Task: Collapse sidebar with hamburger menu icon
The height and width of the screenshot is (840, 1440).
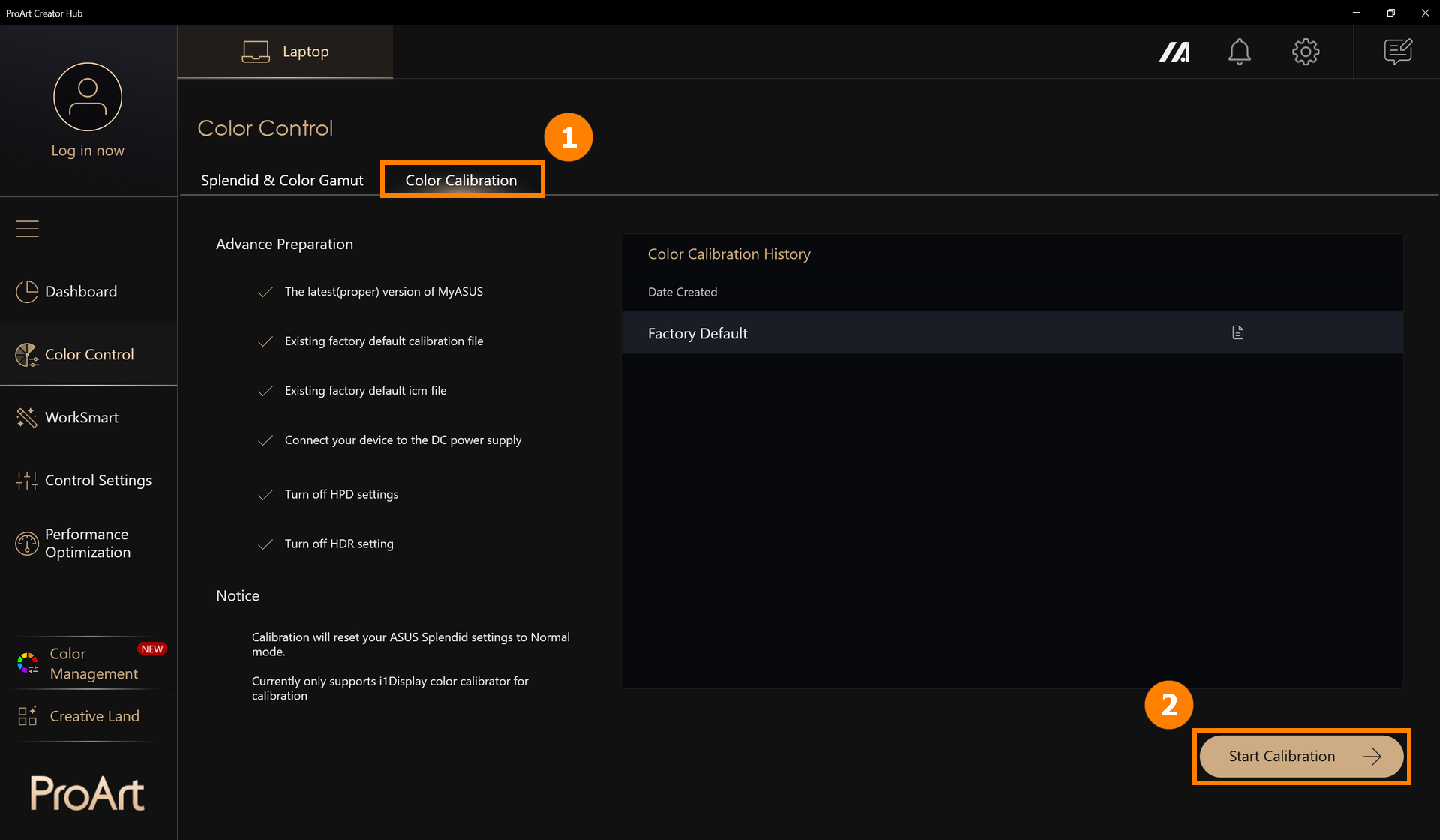Action: 28,229
